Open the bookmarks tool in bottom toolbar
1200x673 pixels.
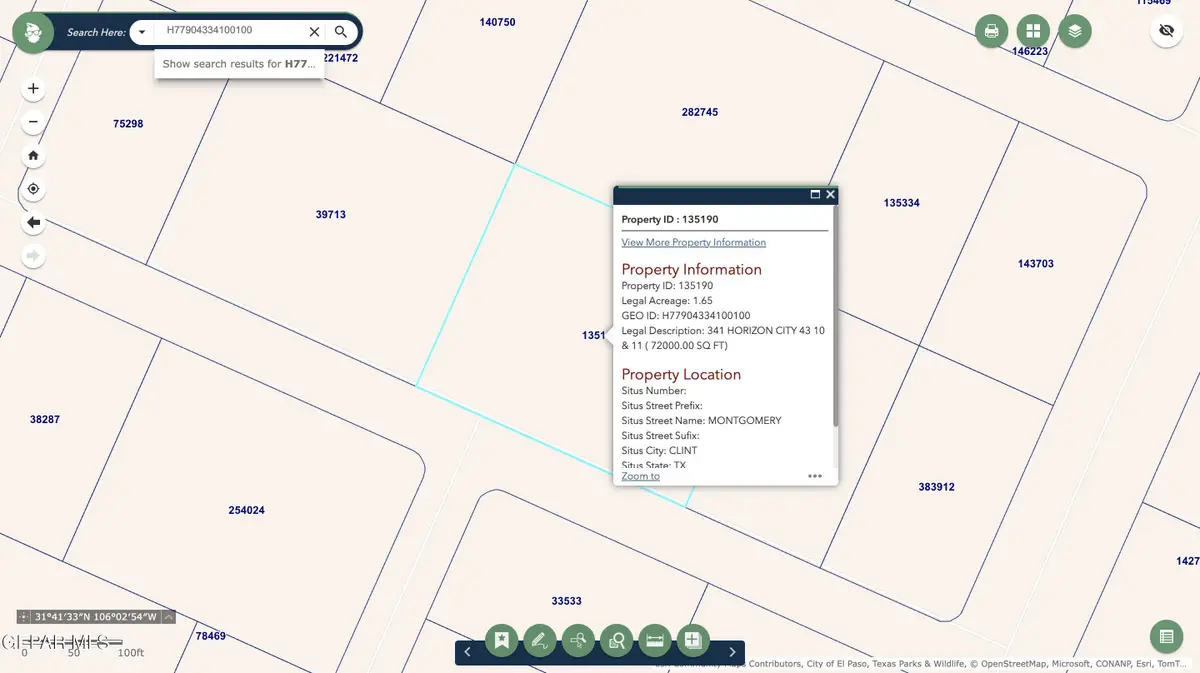coord(502,640)
